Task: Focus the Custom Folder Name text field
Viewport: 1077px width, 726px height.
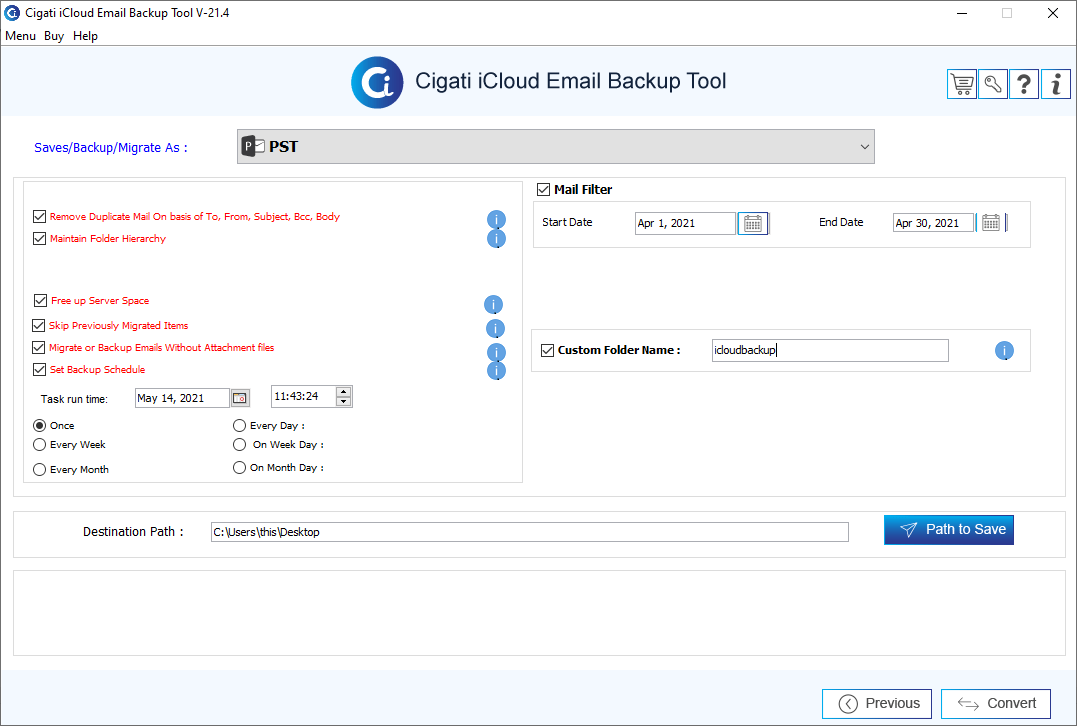Action: coord(830,350)
